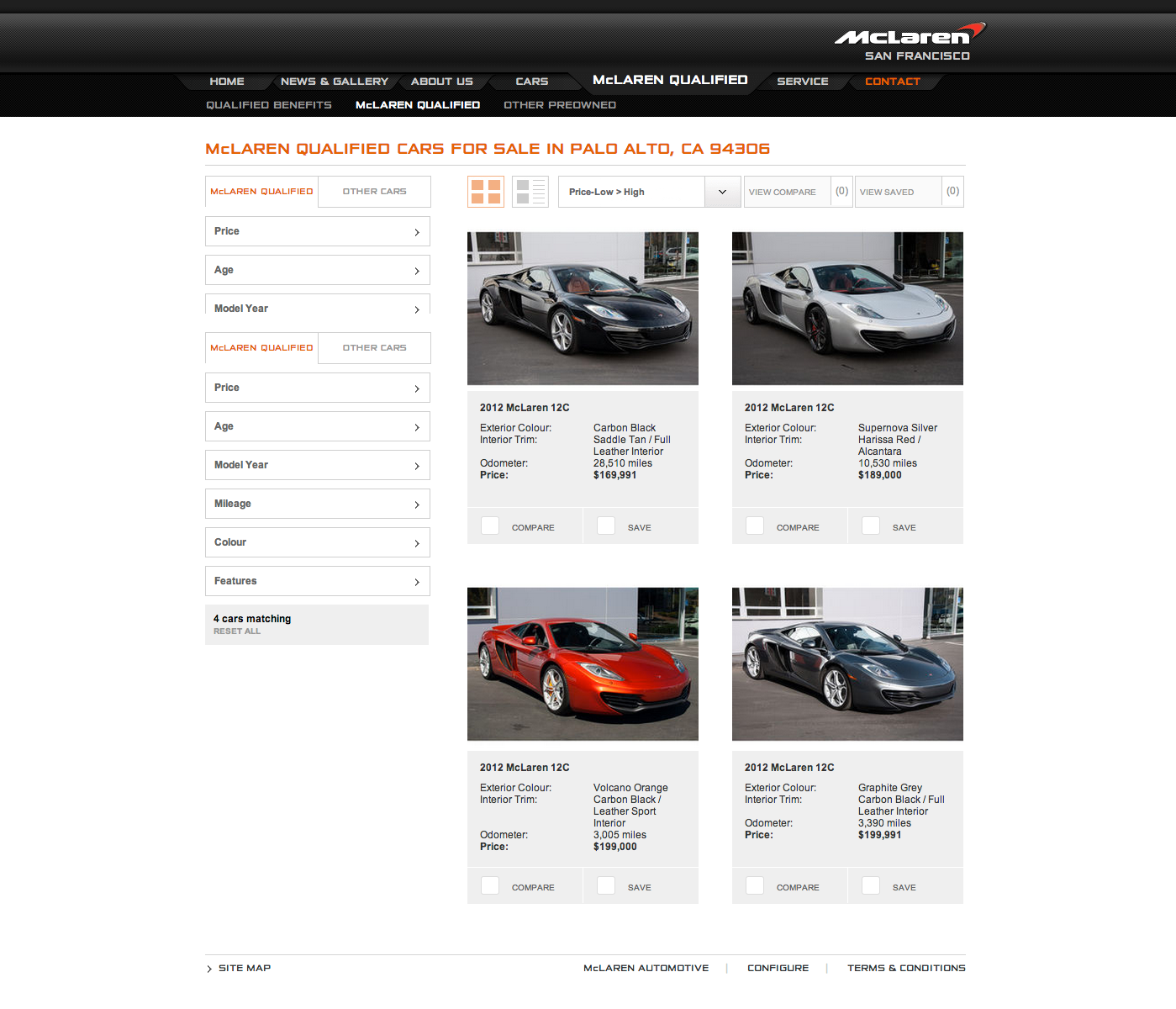1176x1009 pixels.
Task: Click View Compare button
Action: point(799,192)
